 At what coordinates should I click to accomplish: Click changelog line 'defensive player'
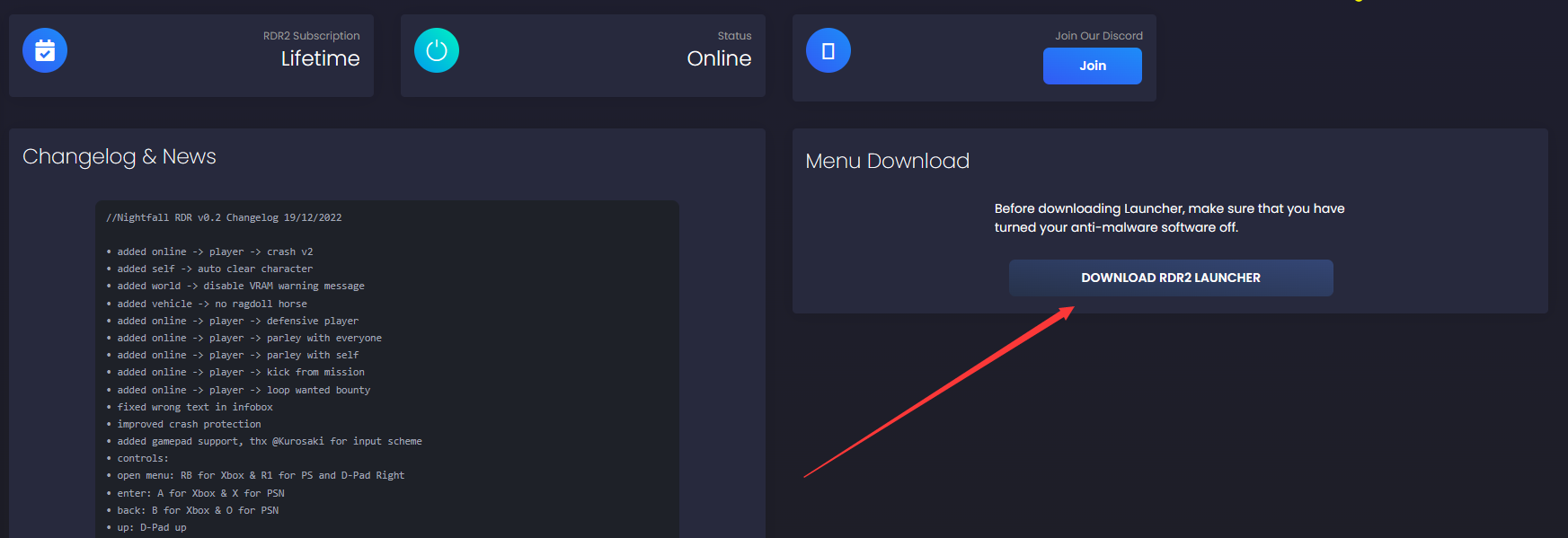pos(233,321)
